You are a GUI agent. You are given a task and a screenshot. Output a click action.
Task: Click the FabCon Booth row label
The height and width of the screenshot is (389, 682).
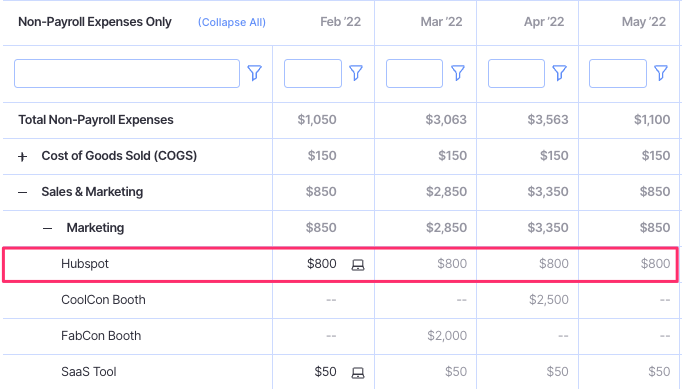(x=101, y=336)
